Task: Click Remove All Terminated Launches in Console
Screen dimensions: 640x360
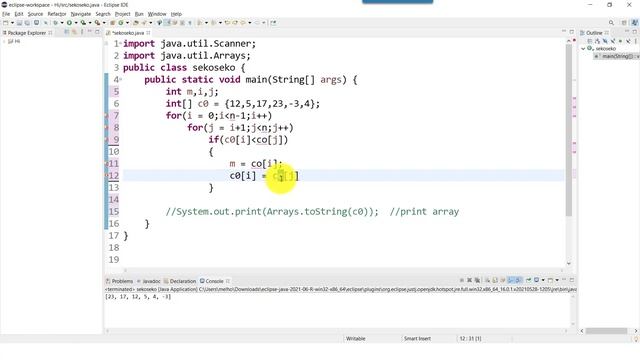Action: point(477,280)
